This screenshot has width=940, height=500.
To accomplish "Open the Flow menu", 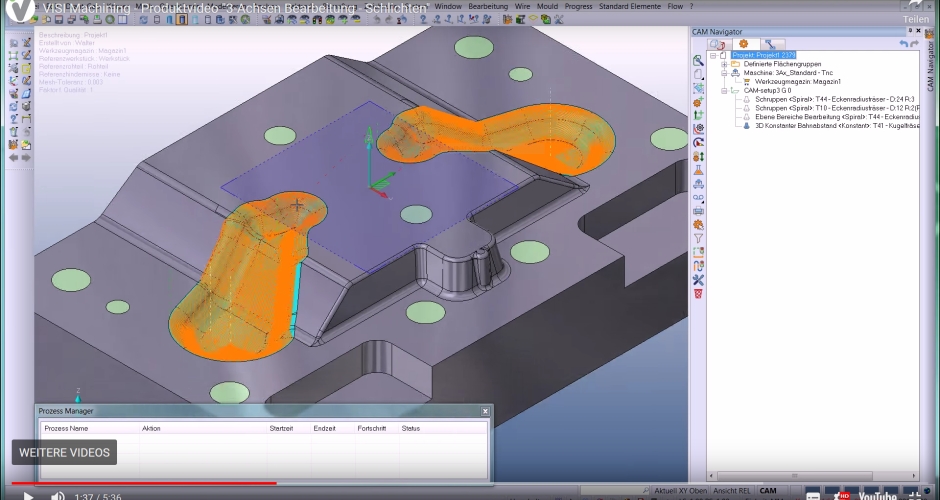I will pos(675,7).
